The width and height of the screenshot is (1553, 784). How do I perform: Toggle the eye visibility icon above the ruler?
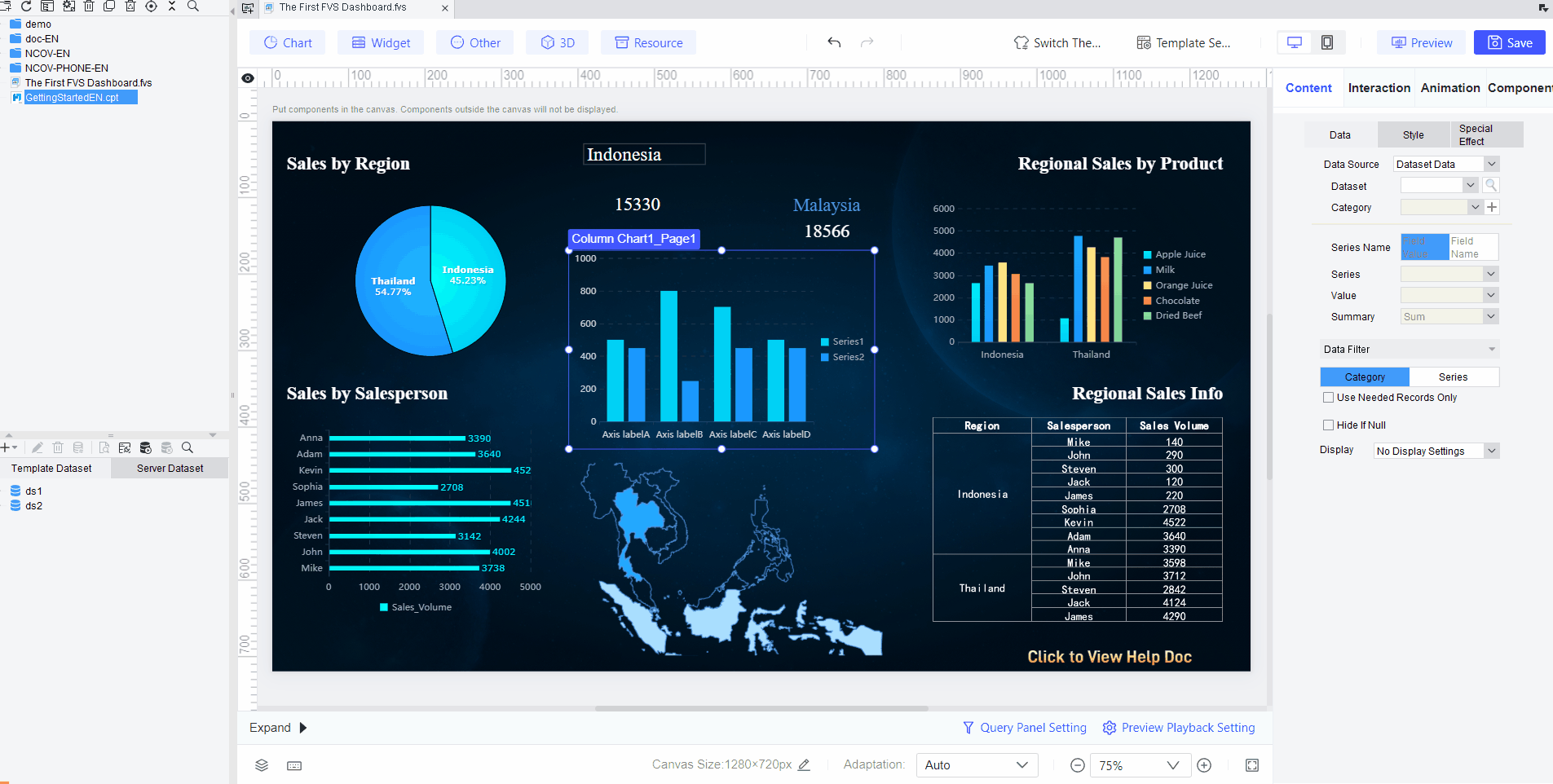pyautogui.click(x=248, y=77)
